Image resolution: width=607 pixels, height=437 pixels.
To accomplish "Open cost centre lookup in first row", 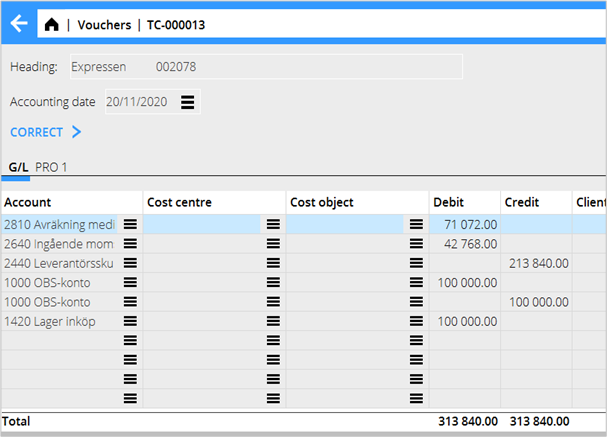I will (273, 225).
